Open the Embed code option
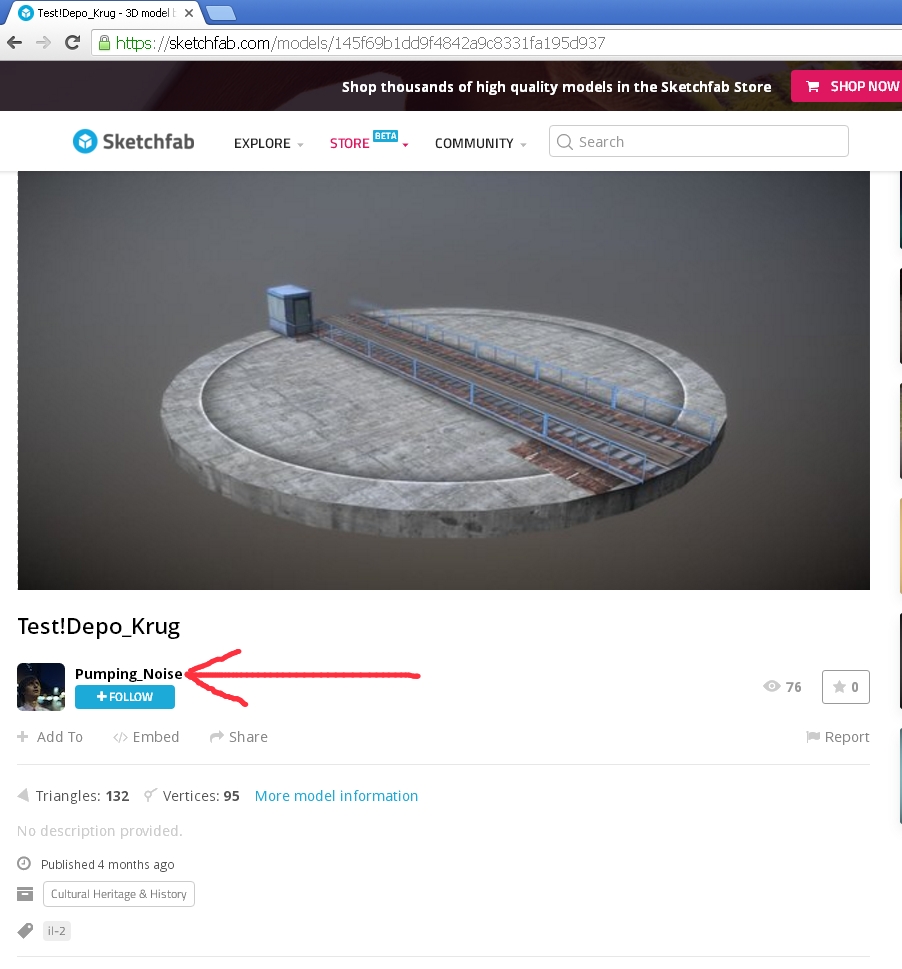 [x=146, y=737]
